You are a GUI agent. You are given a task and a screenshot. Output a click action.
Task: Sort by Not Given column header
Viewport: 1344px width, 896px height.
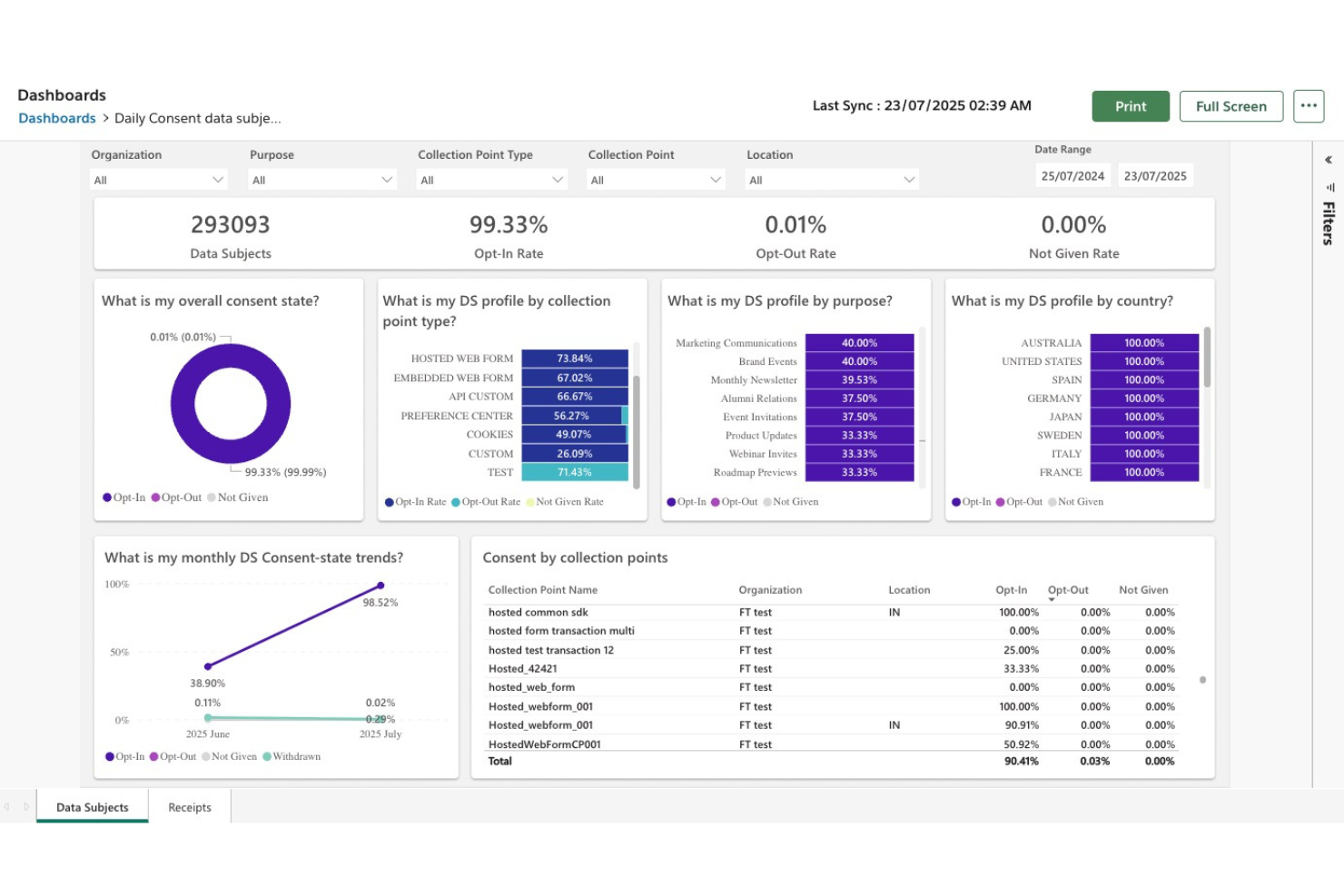point(1143,590)
